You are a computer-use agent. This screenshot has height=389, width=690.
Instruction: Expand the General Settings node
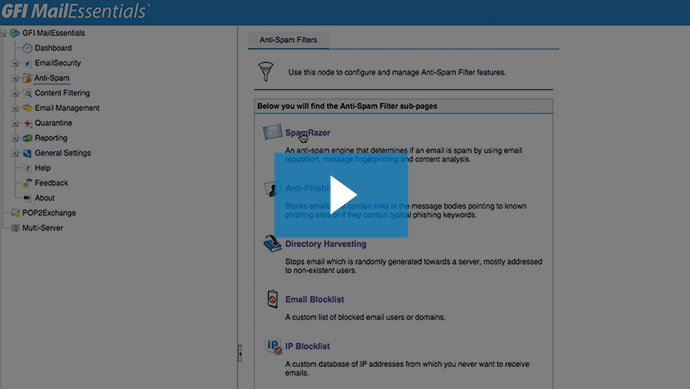pyautogui.click(x=15, y=153)
